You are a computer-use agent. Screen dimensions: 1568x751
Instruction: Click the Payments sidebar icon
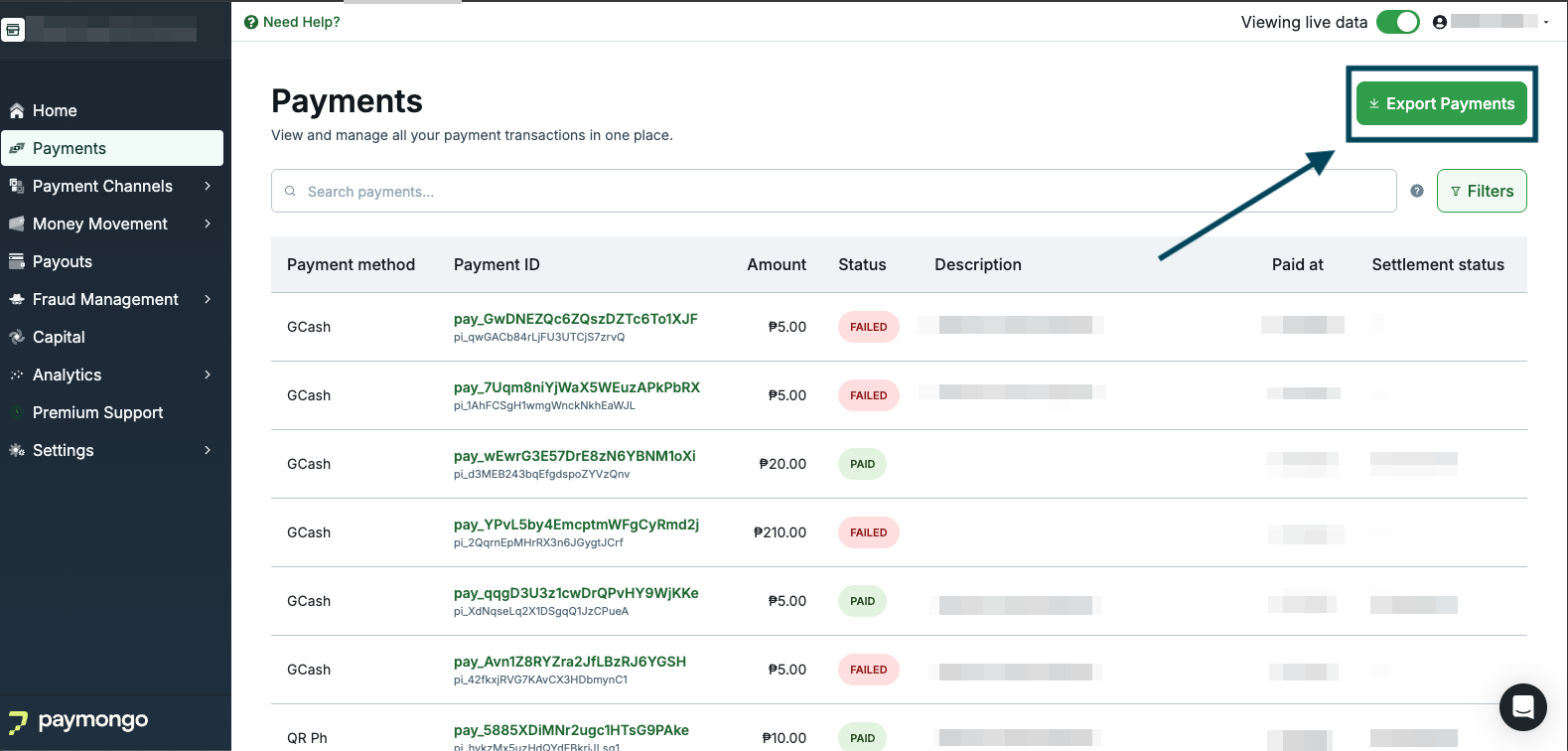click(17, 148)
